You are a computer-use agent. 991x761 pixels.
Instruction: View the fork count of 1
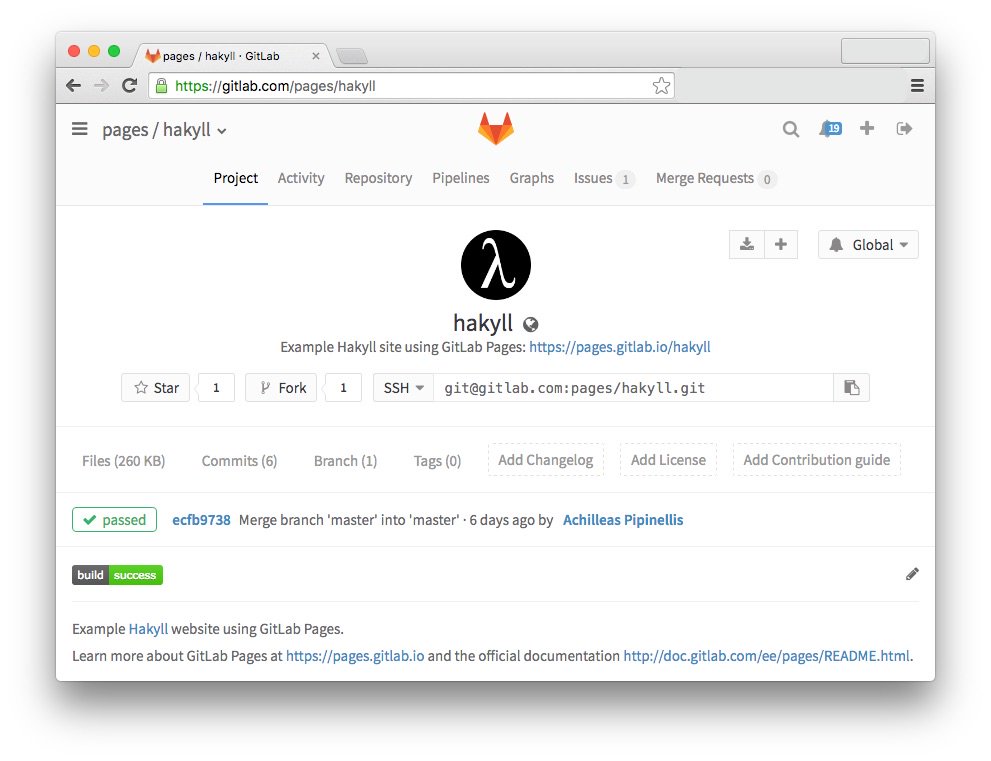pyautogui.click(x=343, y=387)
